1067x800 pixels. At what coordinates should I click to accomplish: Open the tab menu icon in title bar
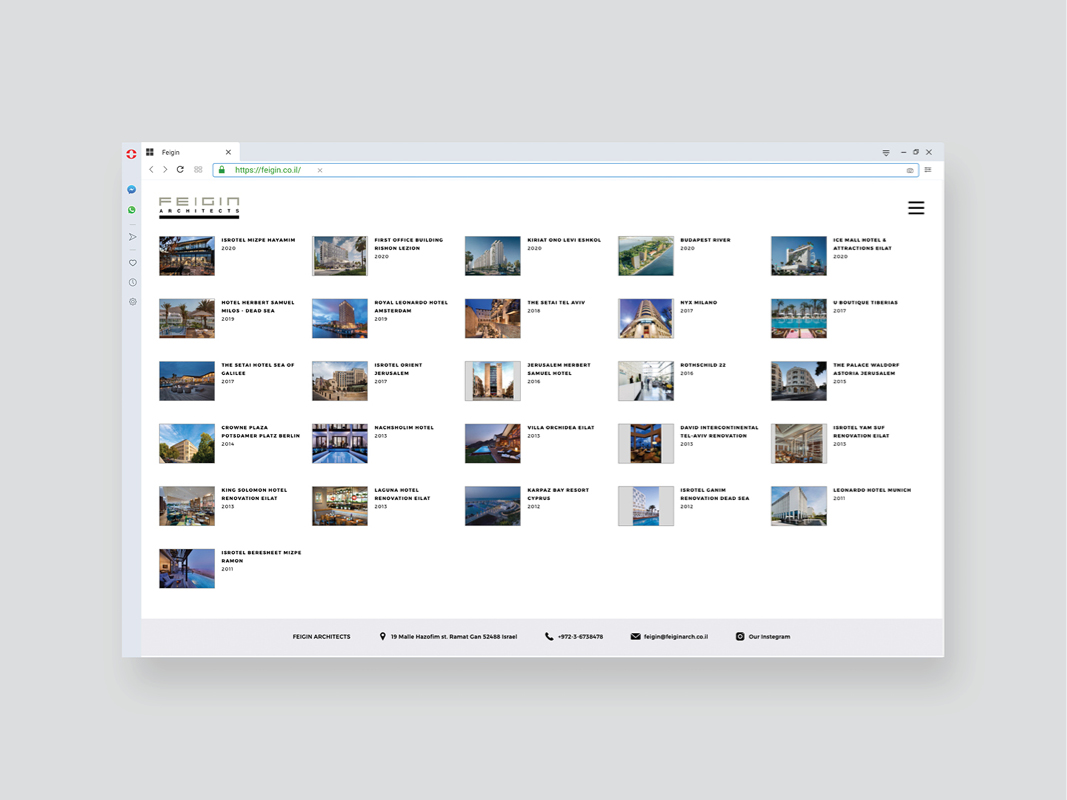pos(886,152)
